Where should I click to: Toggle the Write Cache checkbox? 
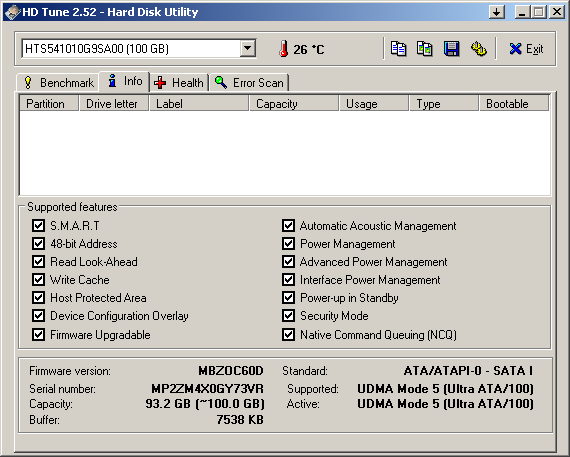[38, 280]
